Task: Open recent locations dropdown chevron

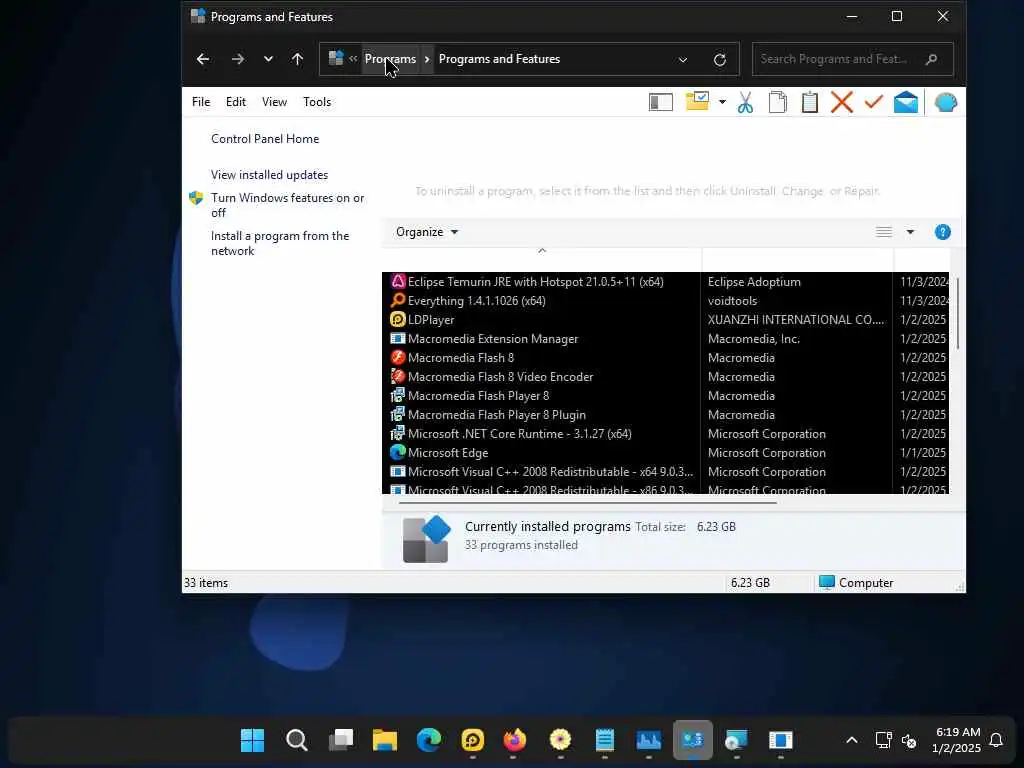Action: point(268,59)
